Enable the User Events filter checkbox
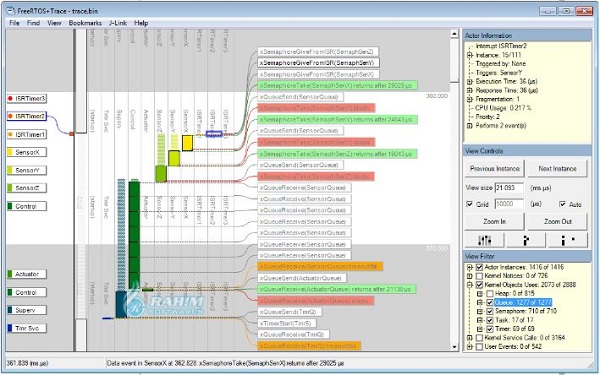The image size is (600, 375). pyautogui.click(x=479, y=347)
